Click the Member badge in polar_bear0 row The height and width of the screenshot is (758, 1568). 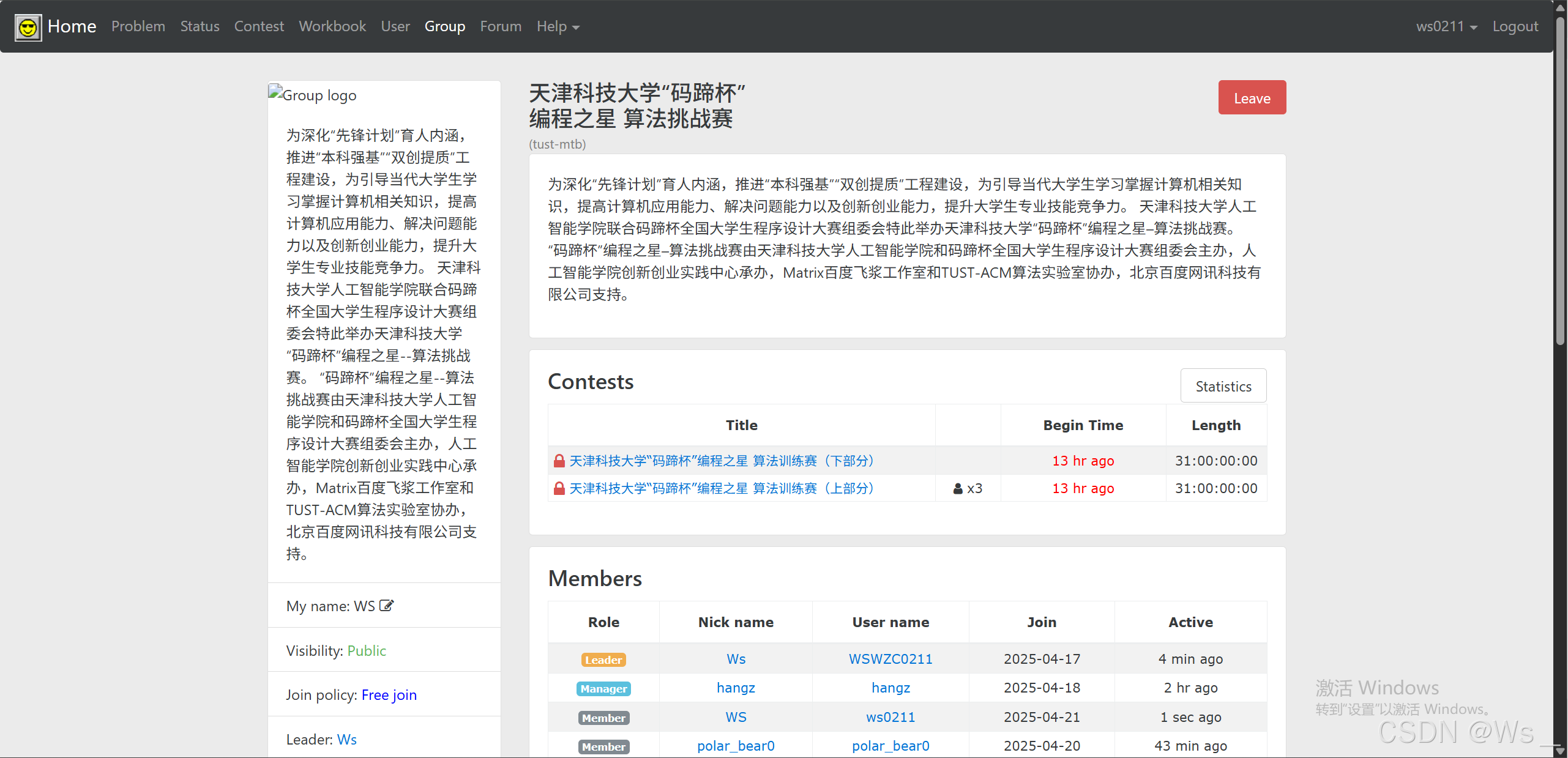click(x=603, y=747)
